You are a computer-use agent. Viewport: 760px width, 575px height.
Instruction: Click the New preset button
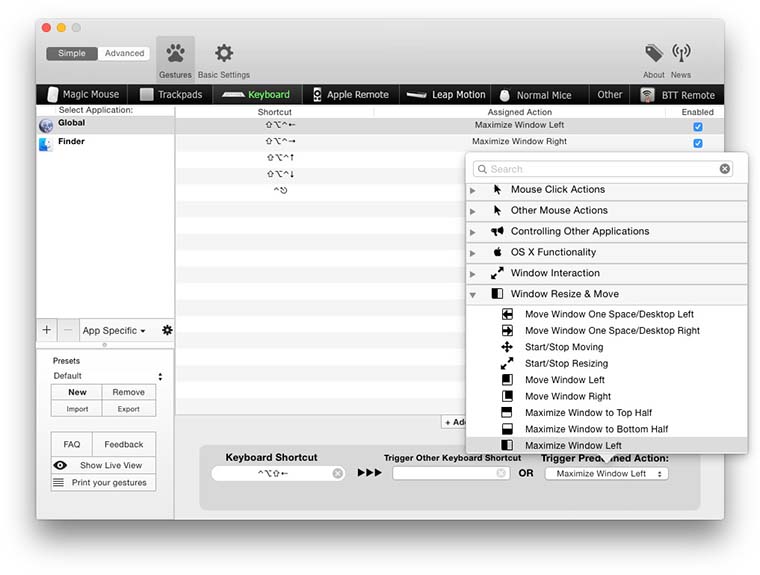[x=77, y=392]
